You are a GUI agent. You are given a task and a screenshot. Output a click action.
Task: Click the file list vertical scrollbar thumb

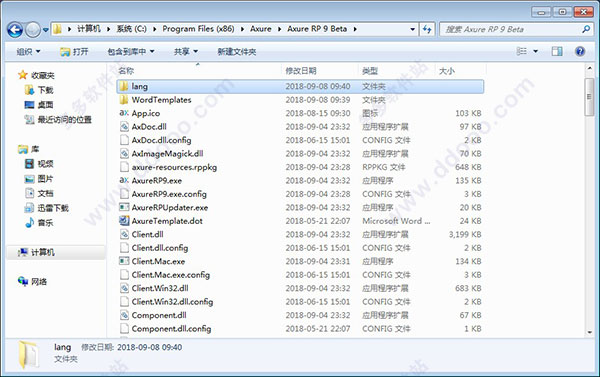[589, 97]
